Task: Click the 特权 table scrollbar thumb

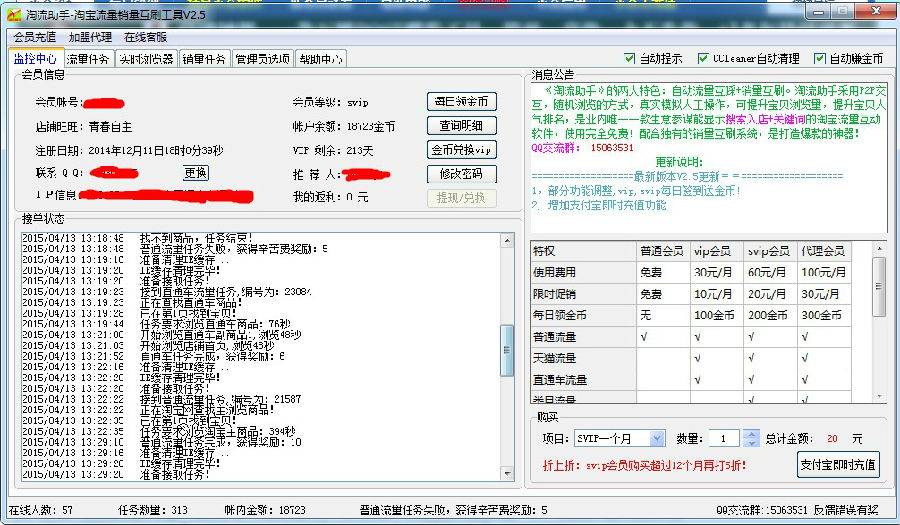Action: (879, 286)
